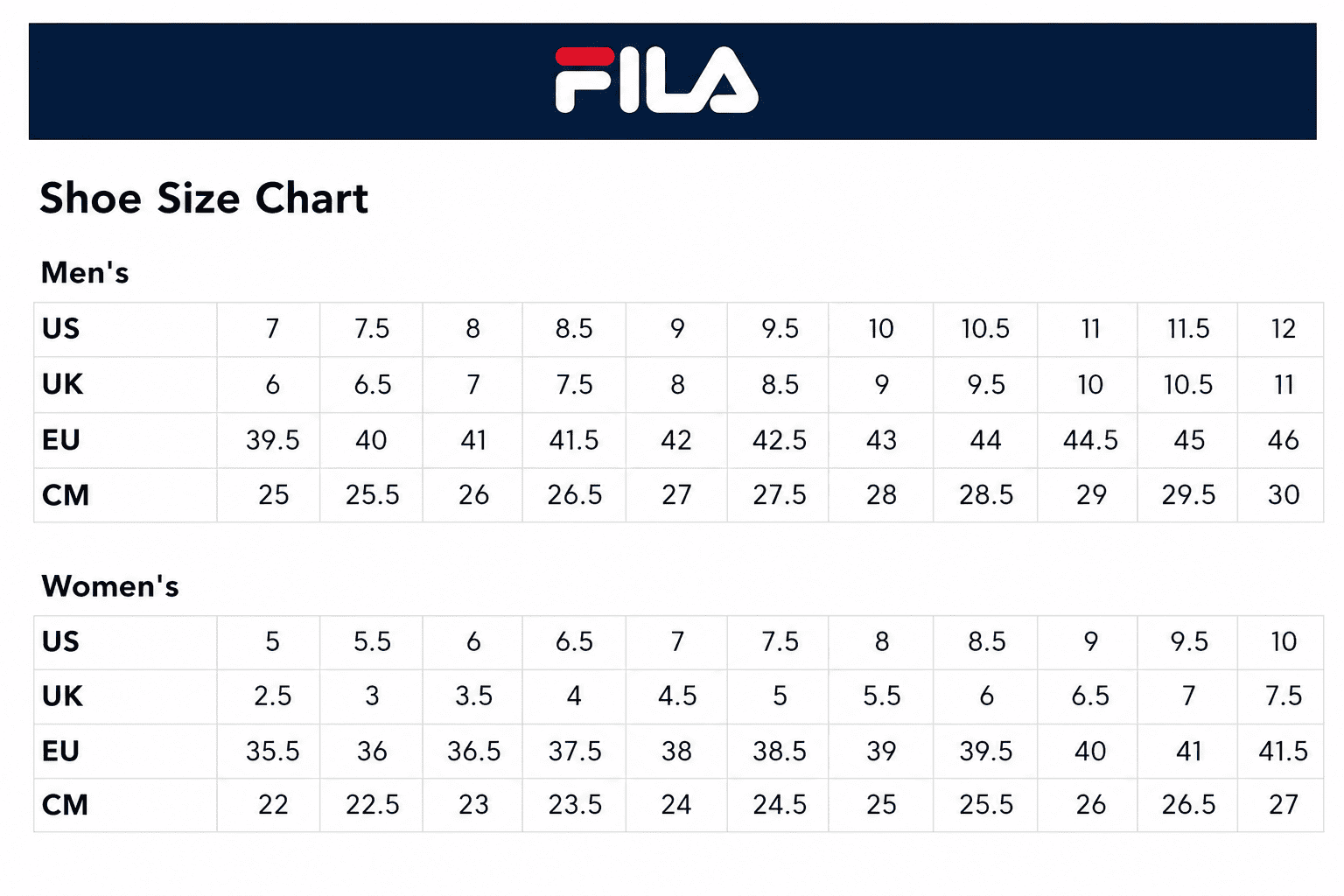
Task: Click the women's US row header
Action: tap(125, 642)
